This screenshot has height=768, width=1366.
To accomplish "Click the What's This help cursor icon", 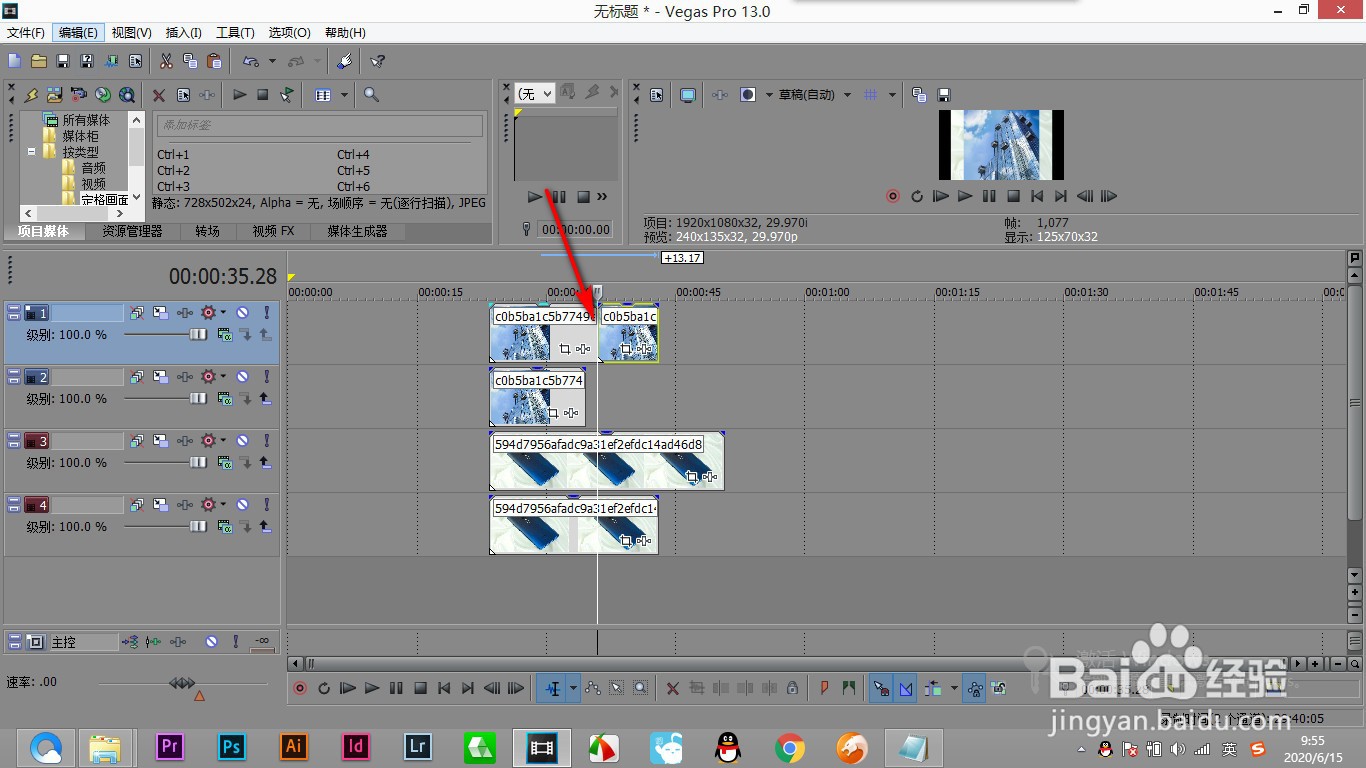I will pos(378,61).
